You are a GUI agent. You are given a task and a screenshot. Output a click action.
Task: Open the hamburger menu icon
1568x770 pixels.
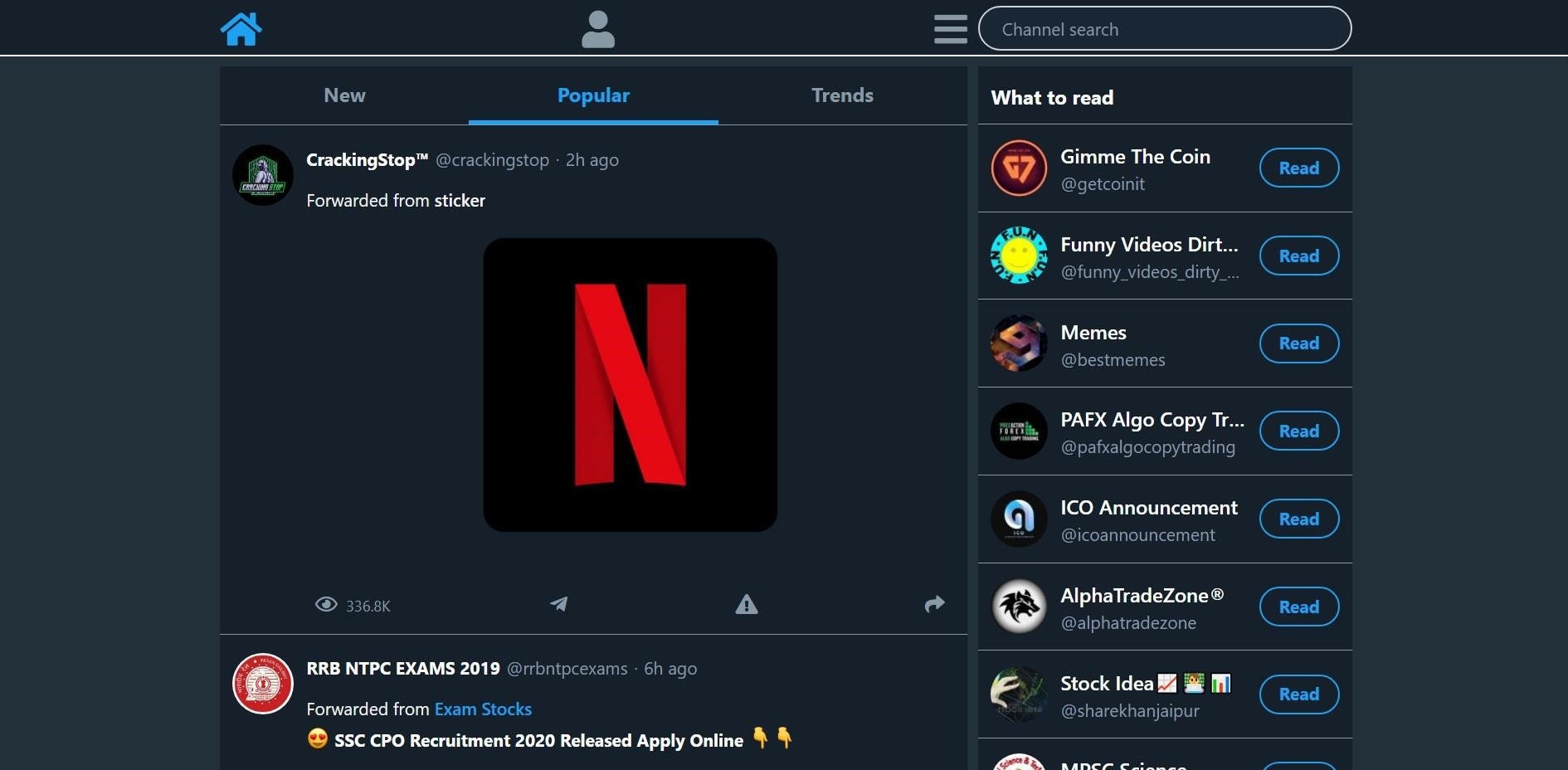950,29
